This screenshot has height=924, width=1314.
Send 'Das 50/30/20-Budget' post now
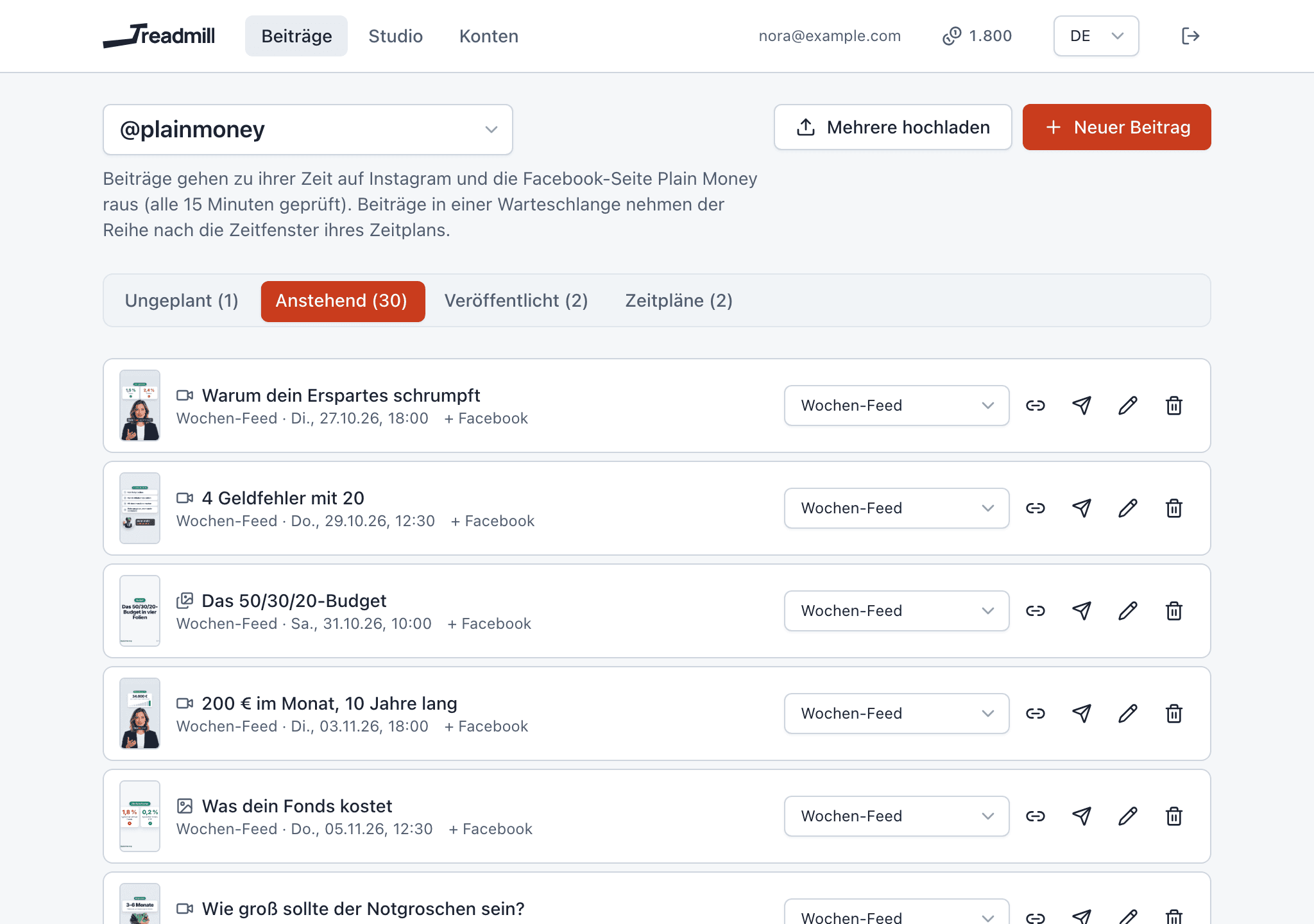1082,611
